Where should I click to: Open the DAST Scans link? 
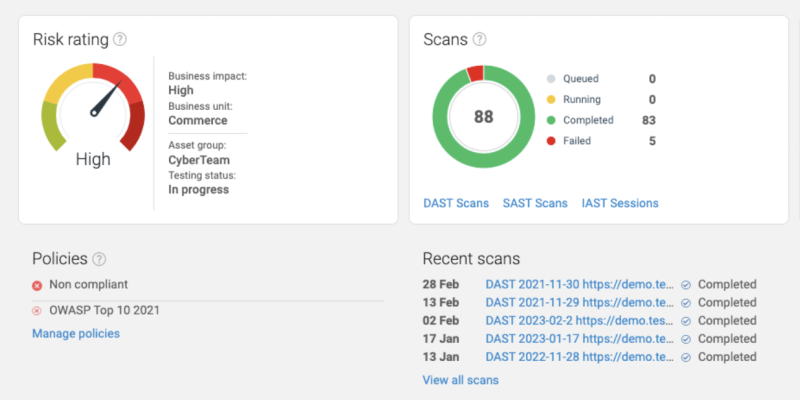coord(456,203)
